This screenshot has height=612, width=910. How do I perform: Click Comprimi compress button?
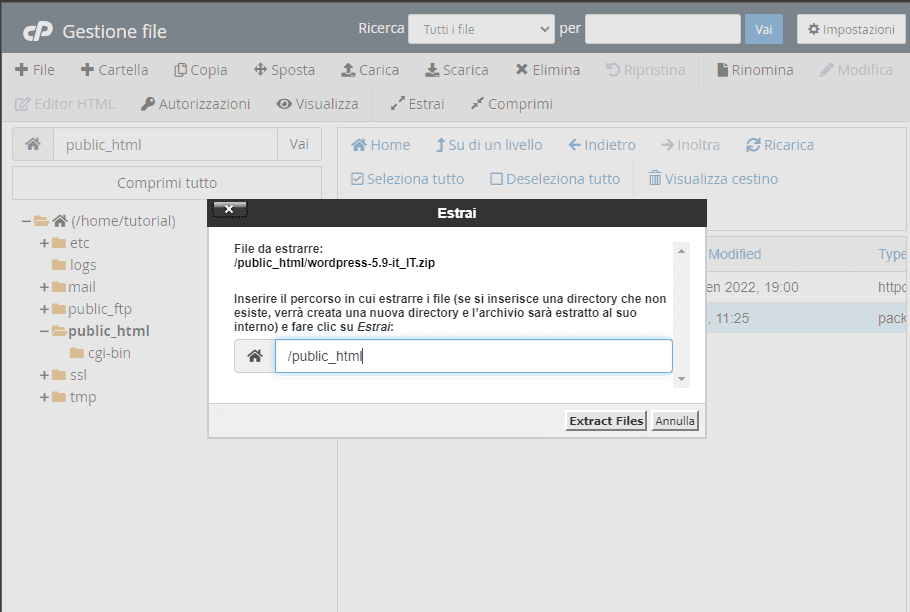point(512,104)
